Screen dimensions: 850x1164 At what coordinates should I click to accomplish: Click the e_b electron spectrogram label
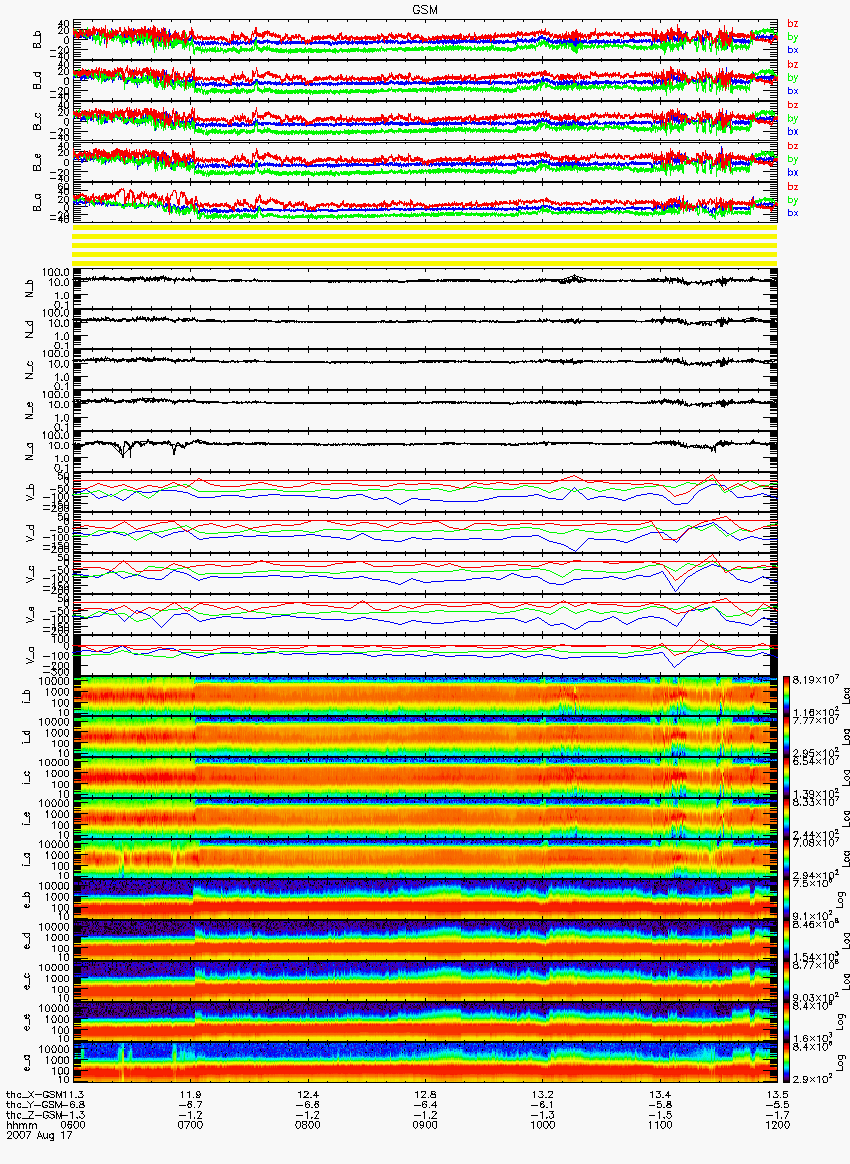(25, 900)
